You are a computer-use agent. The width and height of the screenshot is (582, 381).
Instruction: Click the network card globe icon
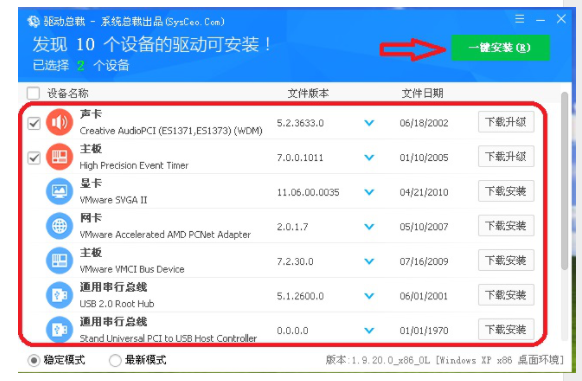59,226
